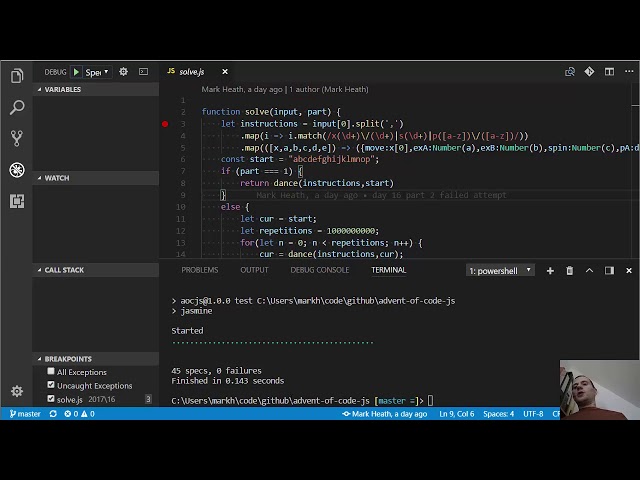The height and width of the screenshot is (480, 640).
Task: Collapse the CALL STACK section
Action: point(96,270)
